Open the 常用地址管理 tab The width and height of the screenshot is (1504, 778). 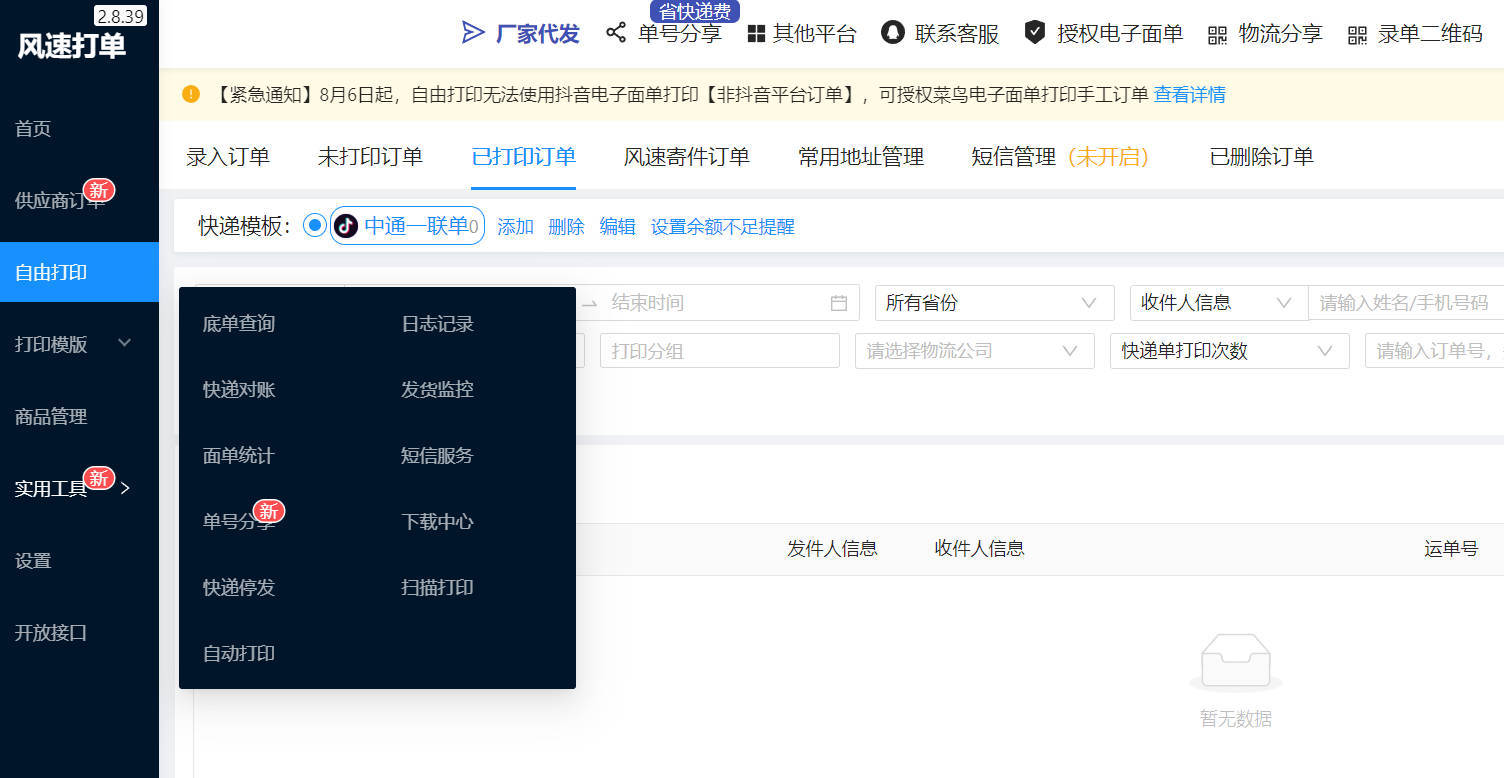tap(861, 157)
